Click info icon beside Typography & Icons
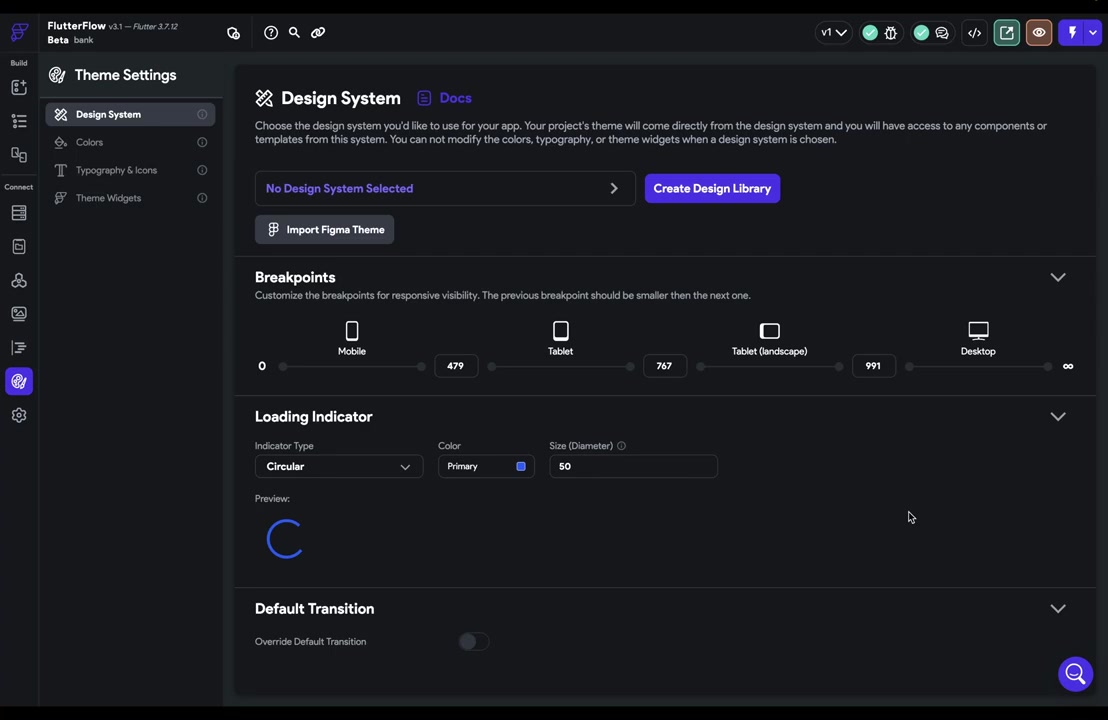The image size is (1108, 720). point(202,170)
